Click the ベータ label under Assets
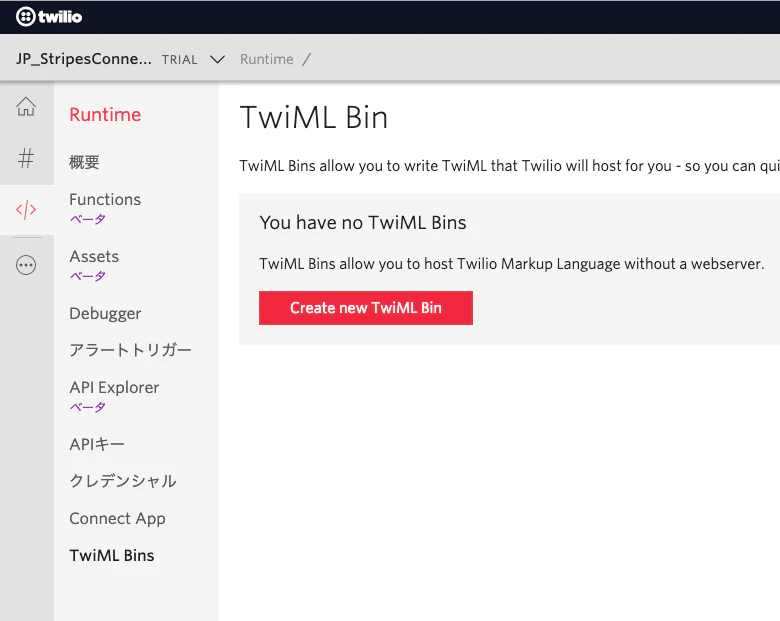Image resolution: width=780 pixels, height=621 pixels. pos(88,276)
